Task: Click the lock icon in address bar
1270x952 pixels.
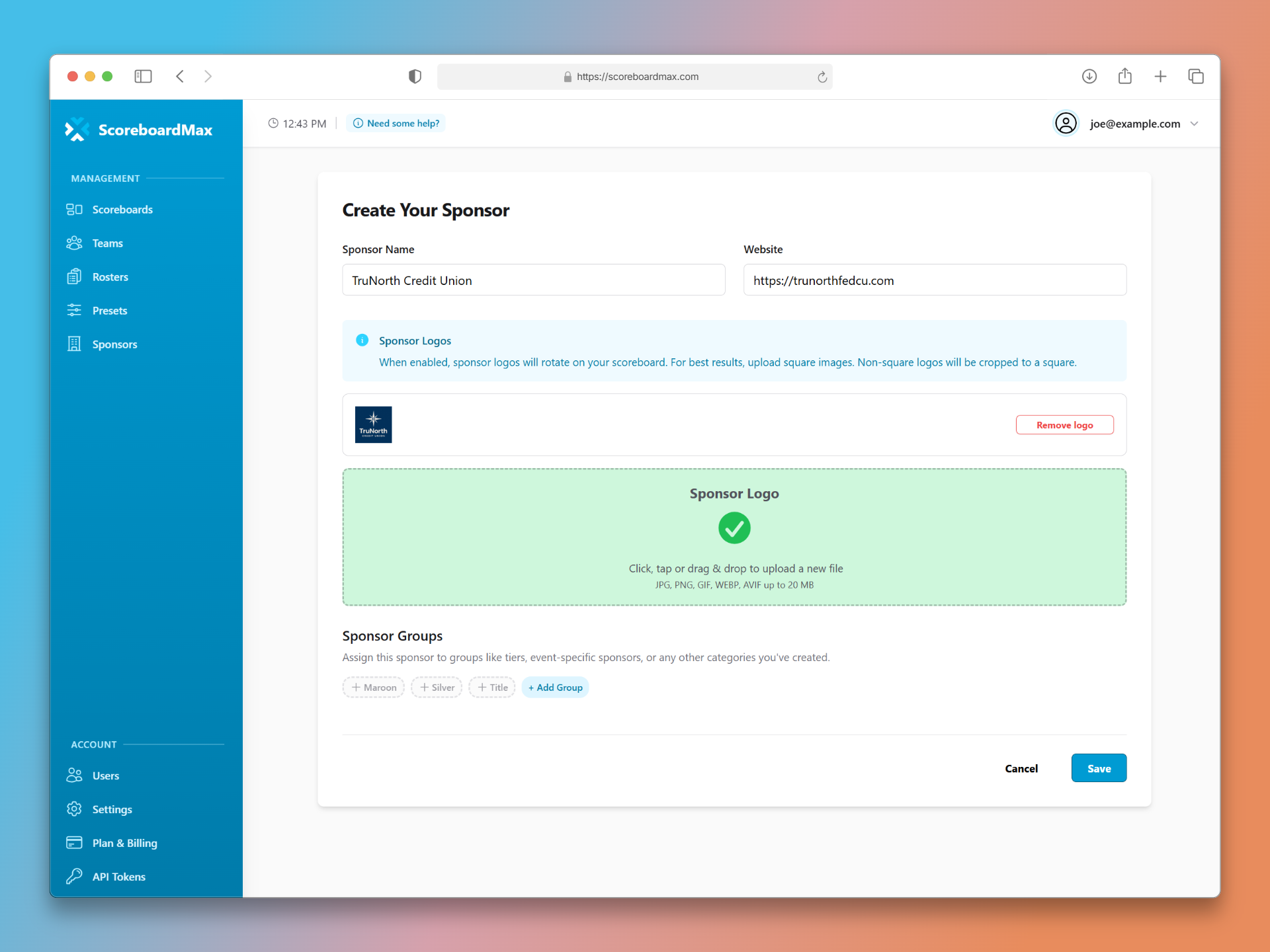Action: [x=568, y=77]
